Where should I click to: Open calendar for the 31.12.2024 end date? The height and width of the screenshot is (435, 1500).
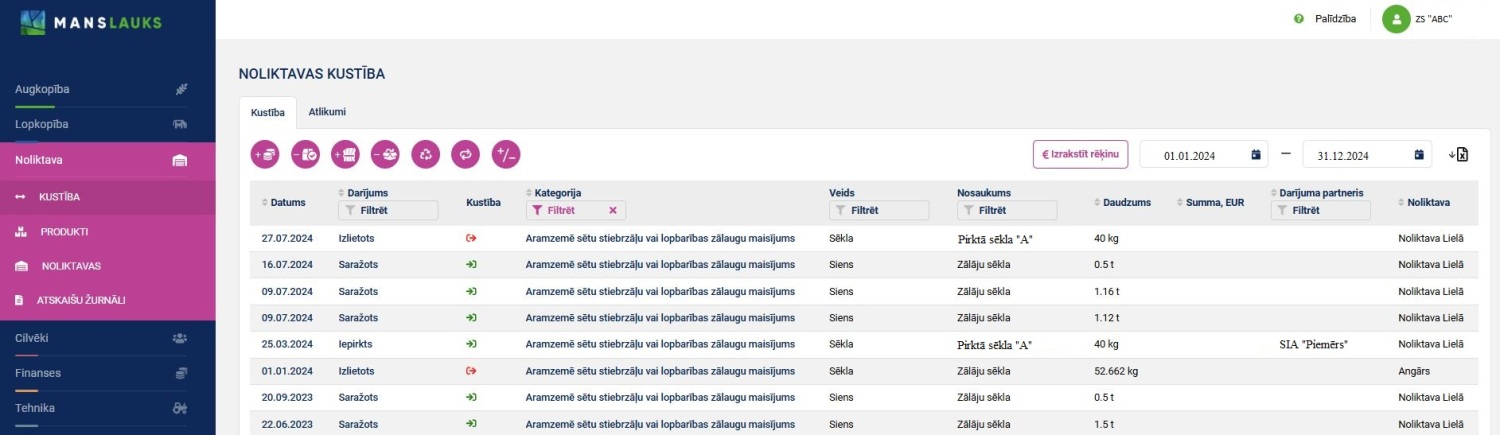[1419, 155]
